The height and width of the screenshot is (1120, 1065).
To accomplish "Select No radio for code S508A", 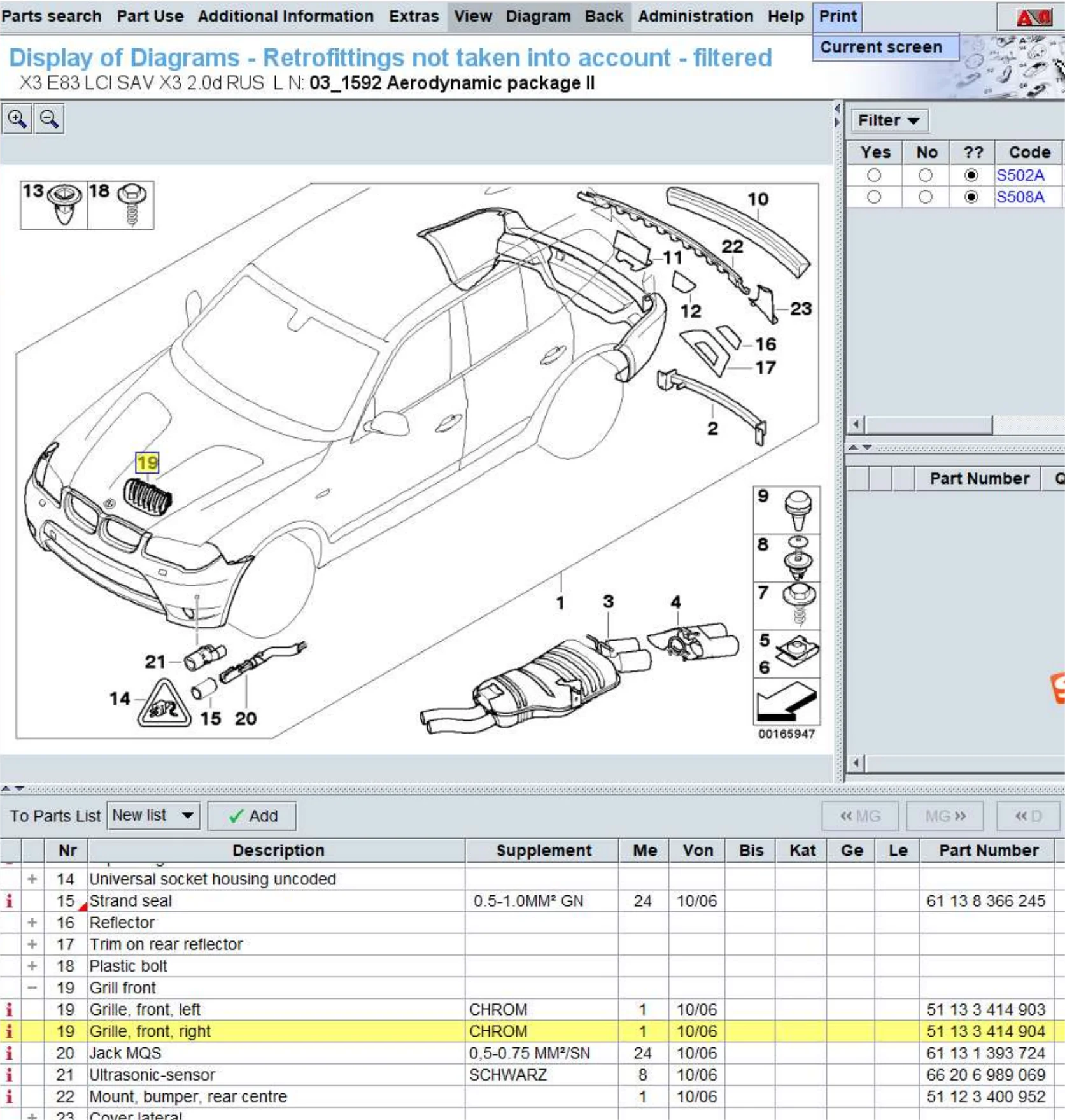I will 926,197.
